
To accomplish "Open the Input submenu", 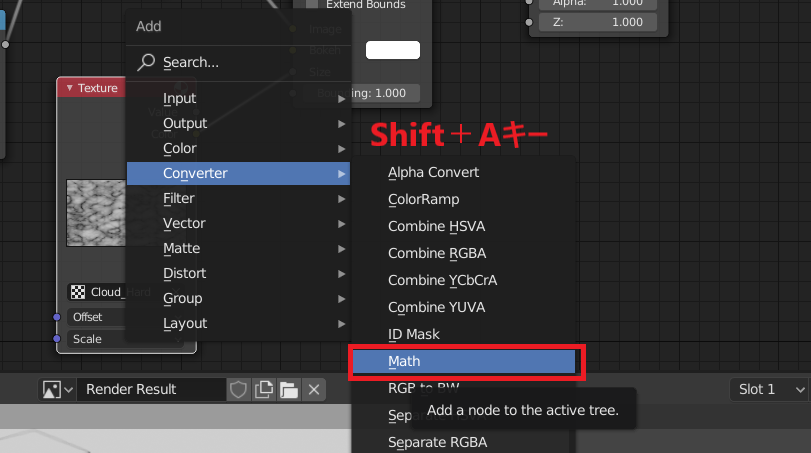I will [x=238, y=98].
